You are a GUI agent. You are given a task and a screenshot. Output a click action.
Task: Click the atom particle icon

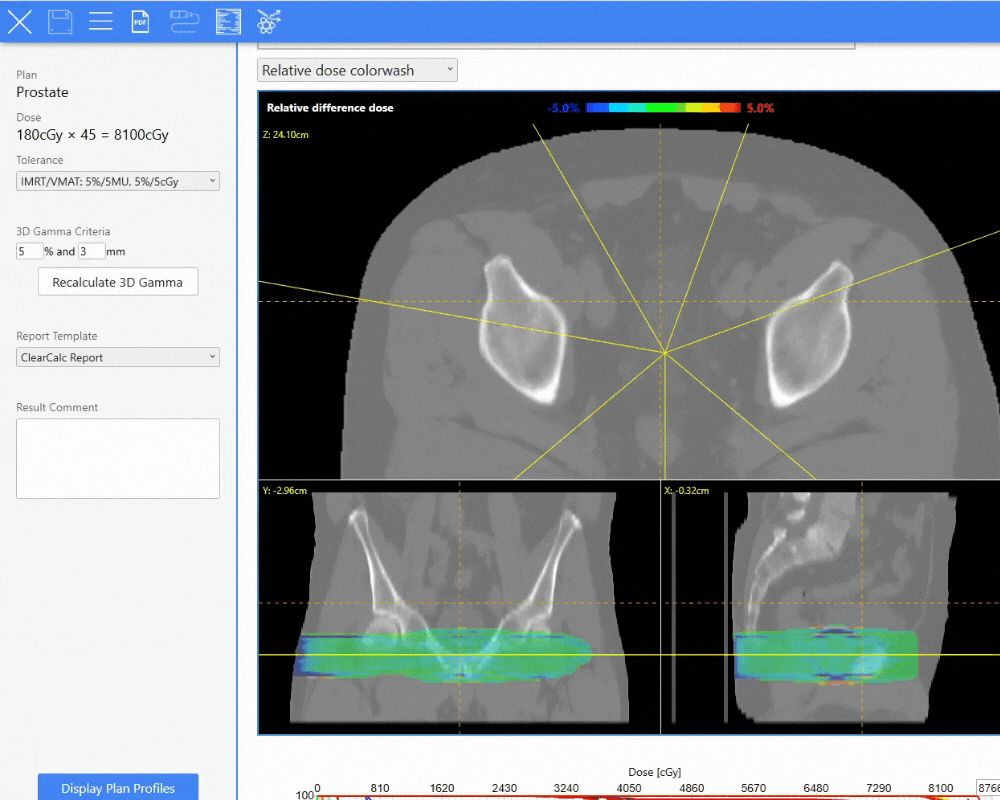tap(269, 21)
